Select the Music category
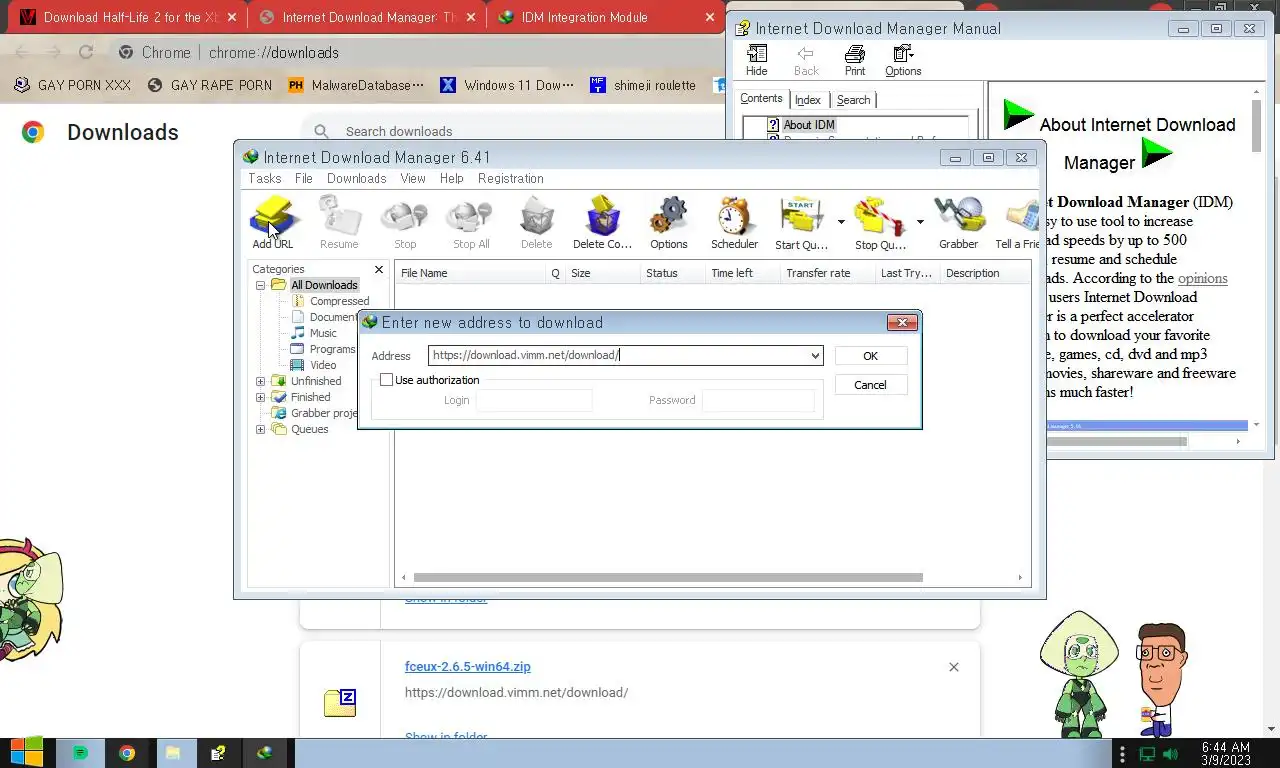The height and width of the screenshot is (768, 1280). [323, 333]
